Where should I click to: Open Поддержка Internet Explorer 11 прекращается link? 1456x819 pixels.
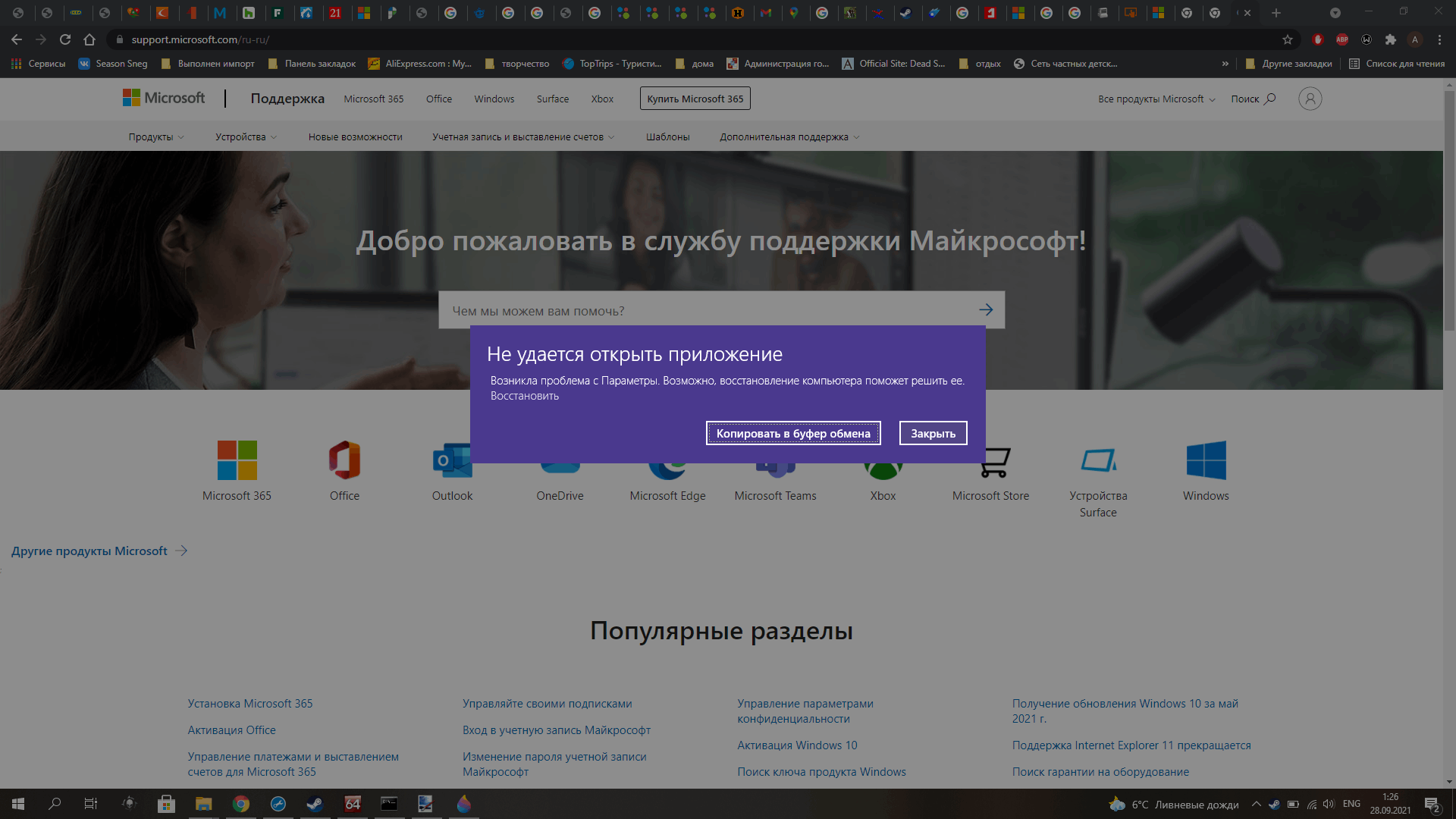coord(1131,745)
